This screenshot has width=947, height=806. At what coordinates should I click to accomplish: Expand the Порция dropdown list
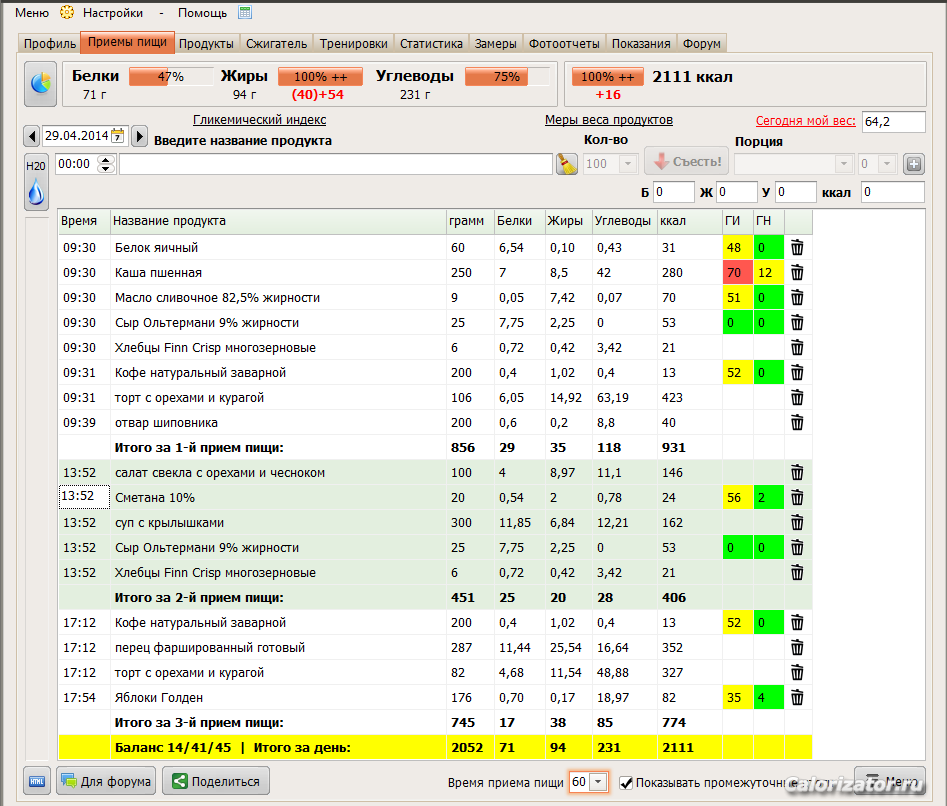pos(843,164)
